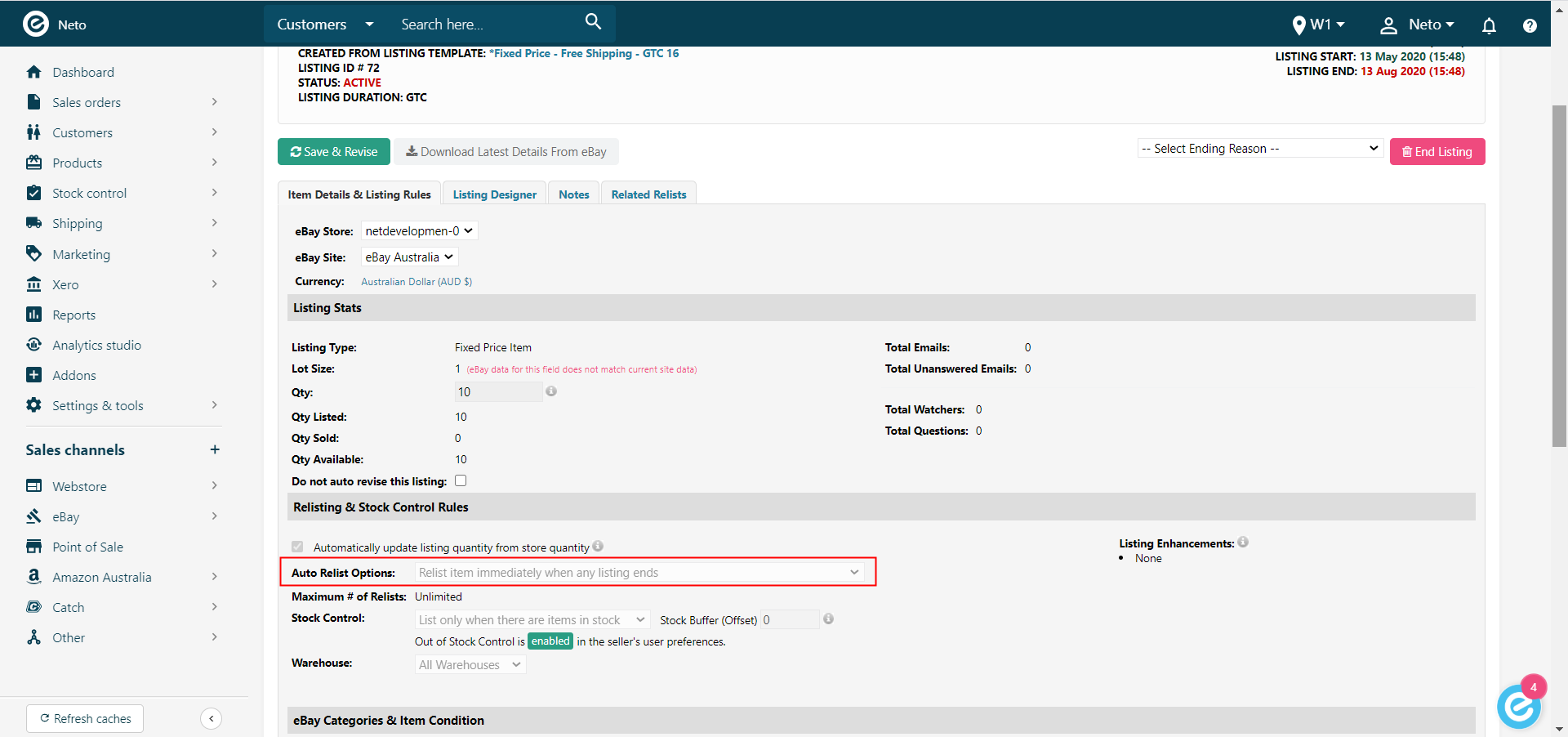Click the Australian Dollar currency link
Viewport: 1568px width, 737px height.
[x=416, y=281]
